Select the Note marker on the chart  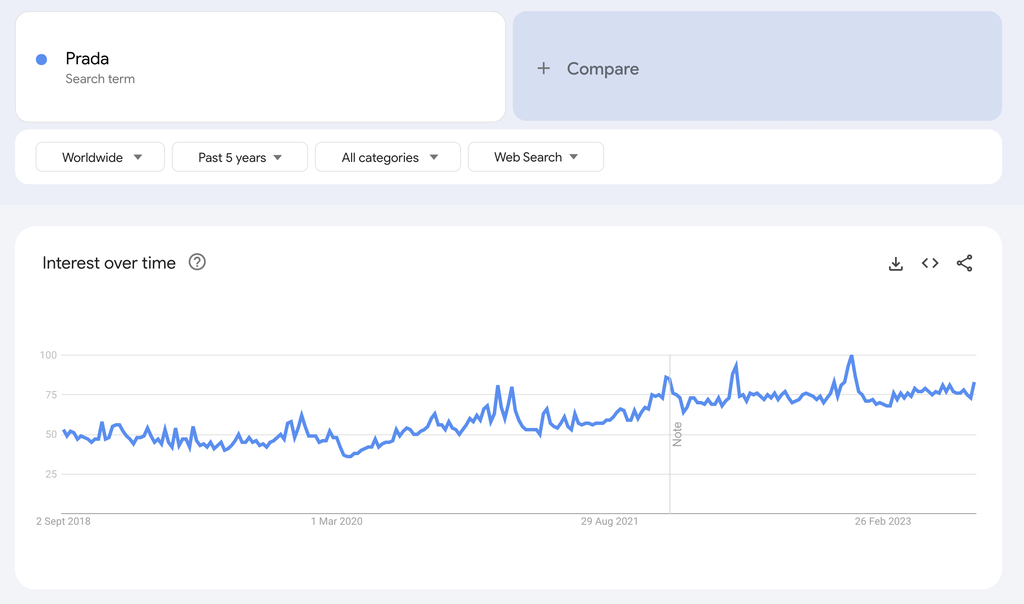677,434
